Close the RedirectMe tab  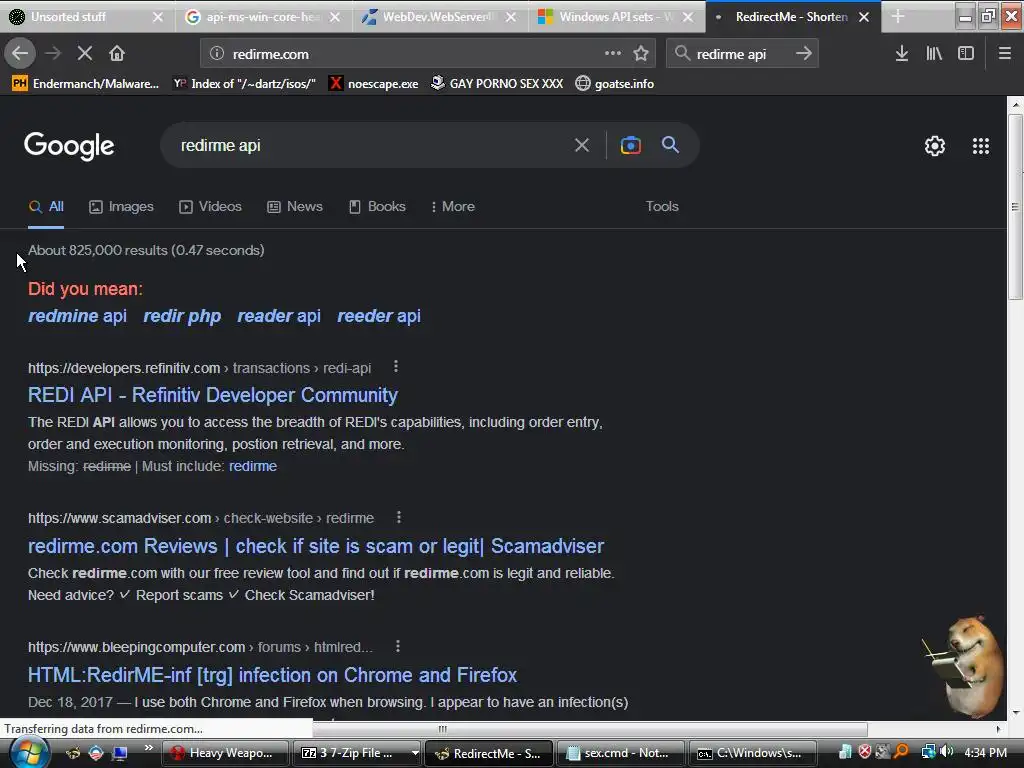tap(864, 17)
